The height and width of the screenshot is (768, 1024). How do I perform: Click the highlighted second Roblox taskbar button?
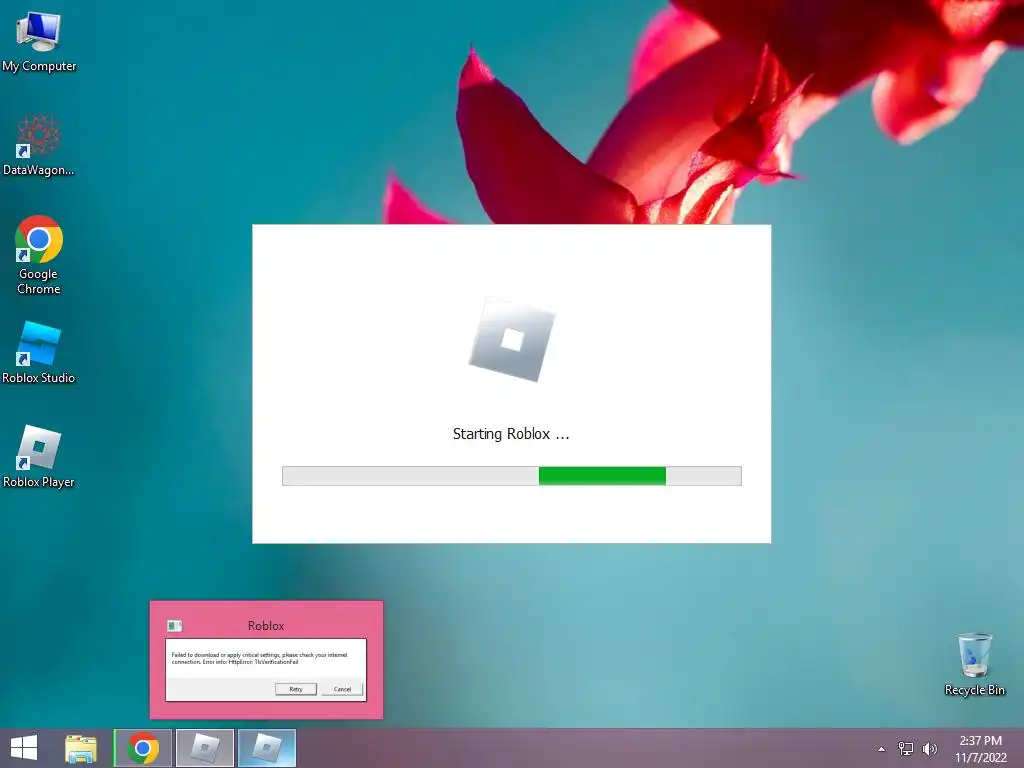click(x=267, y=748)
